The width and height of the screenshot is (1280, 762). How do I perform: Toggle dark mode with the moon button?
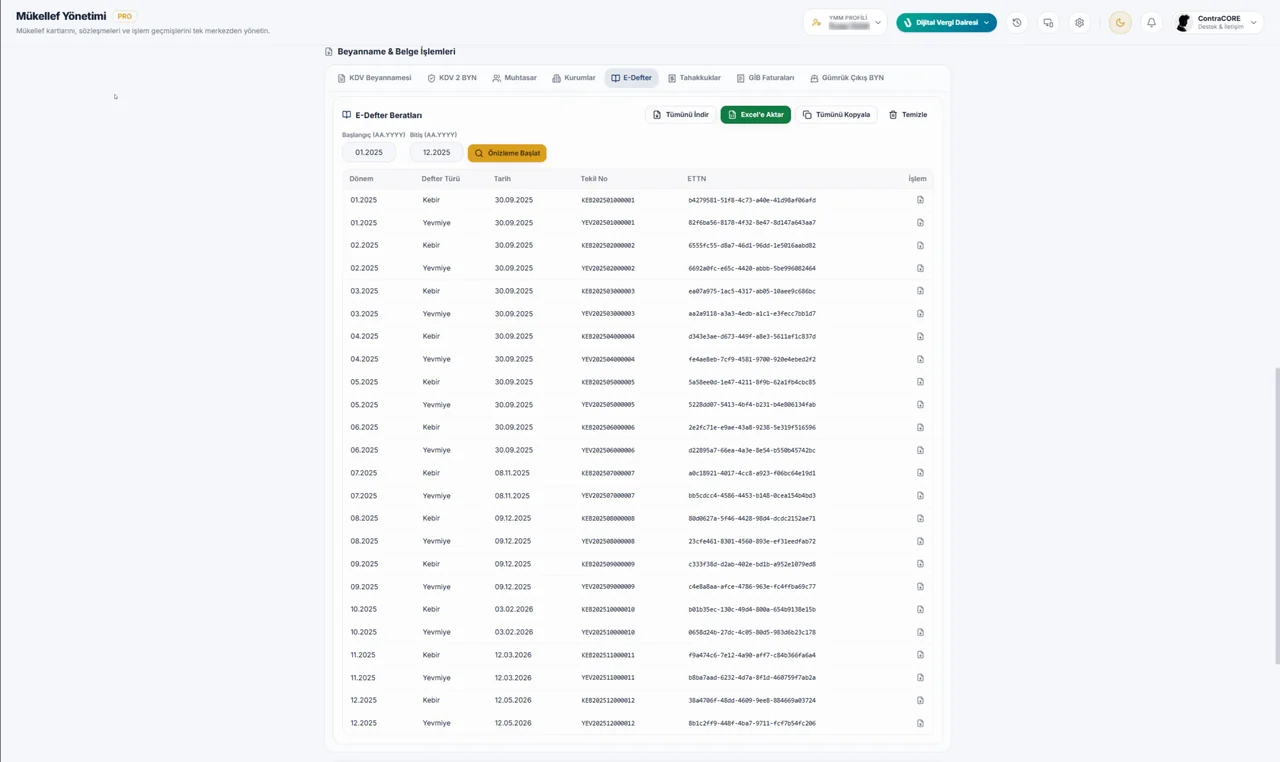click(x=1120, y=22)
